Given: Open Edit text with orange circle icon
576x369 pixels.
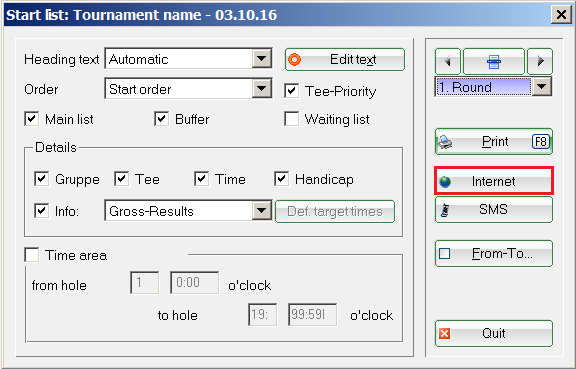Looking at the screenshot, I should (x=345, y=60).
